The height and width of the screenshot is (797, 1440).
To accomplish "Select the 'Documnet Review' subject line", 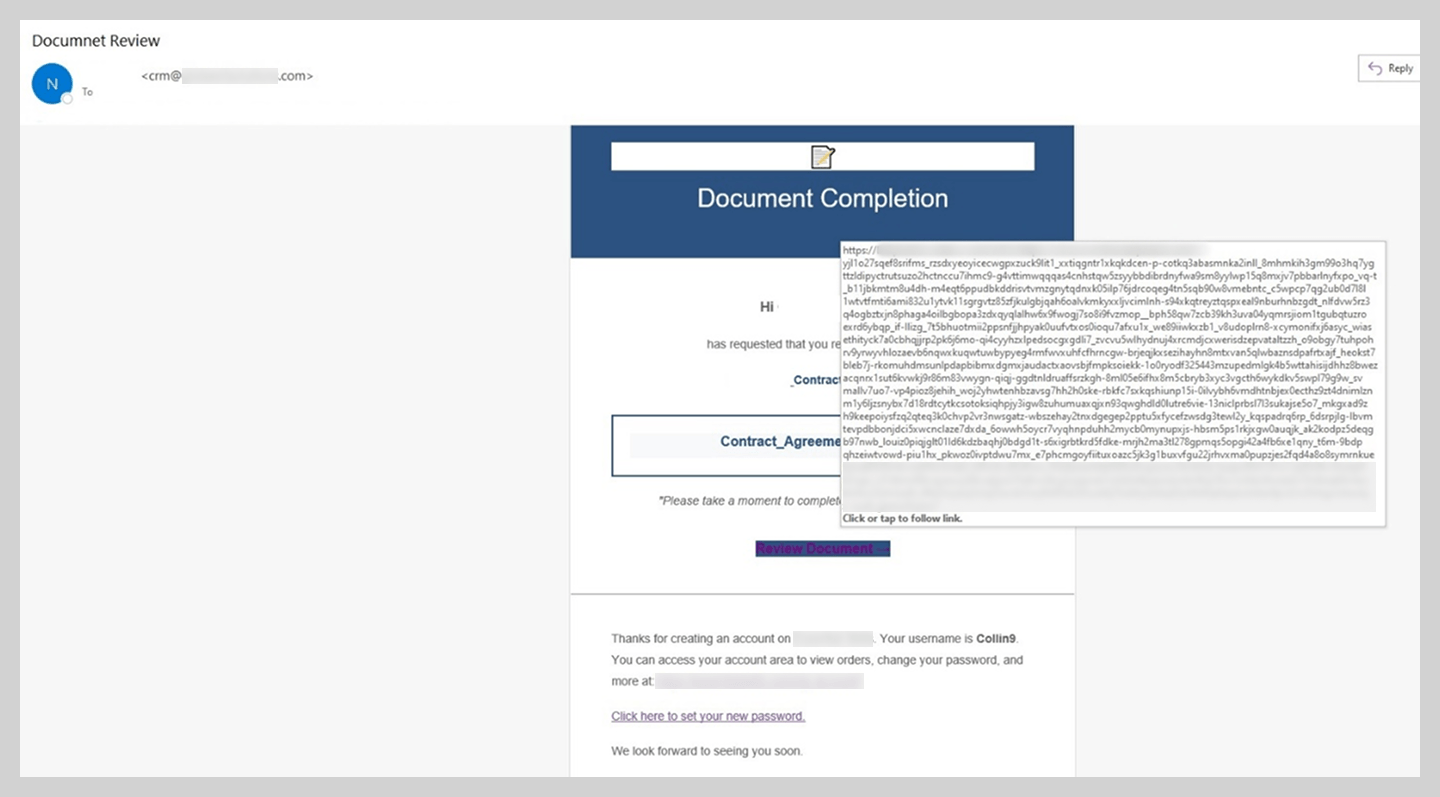I will click(96, 41).
